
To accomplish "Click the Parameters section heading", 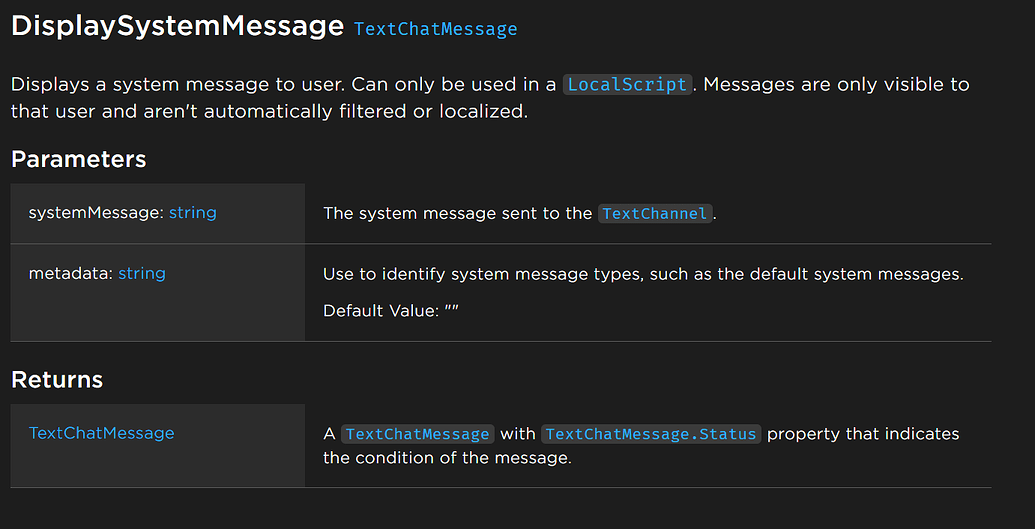I will click(79, 159).
